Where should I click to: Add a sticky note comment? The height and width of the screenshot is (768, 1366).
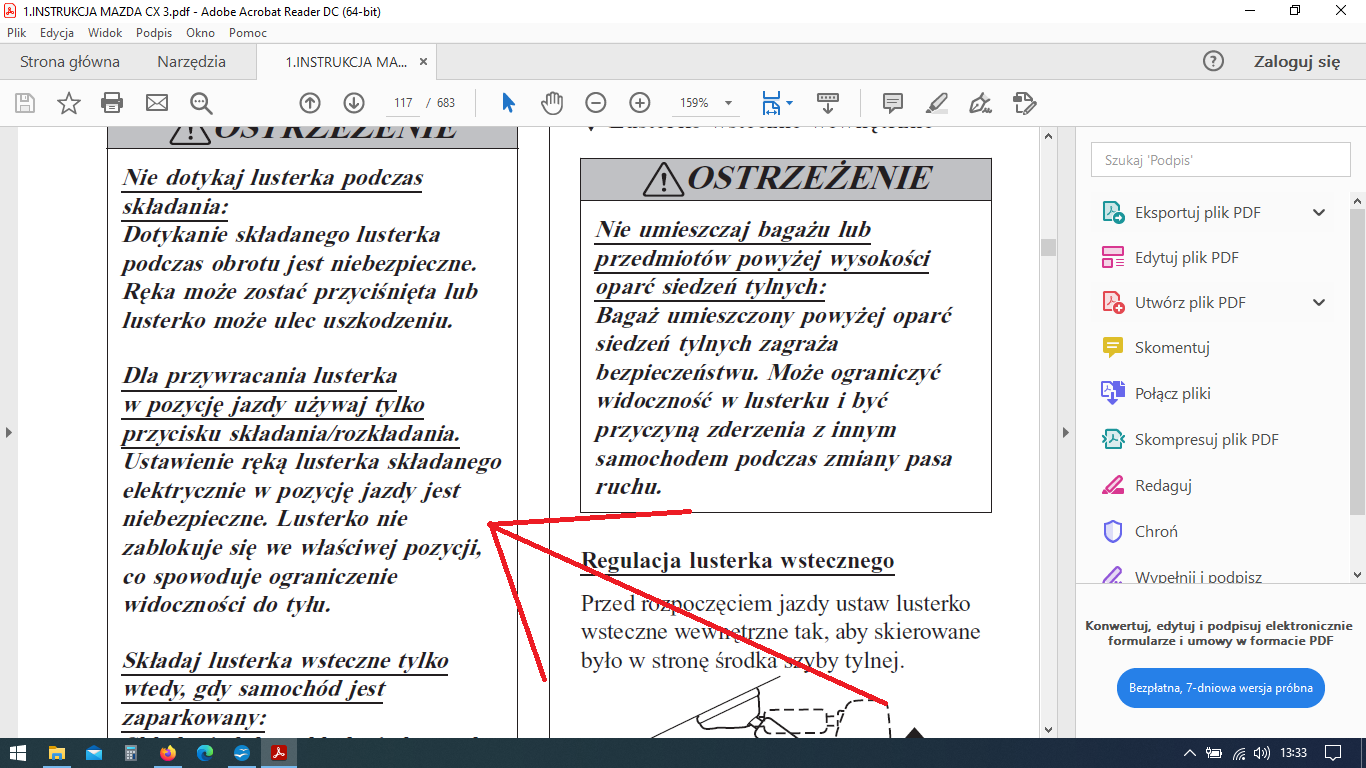click(x=893, y=103)
